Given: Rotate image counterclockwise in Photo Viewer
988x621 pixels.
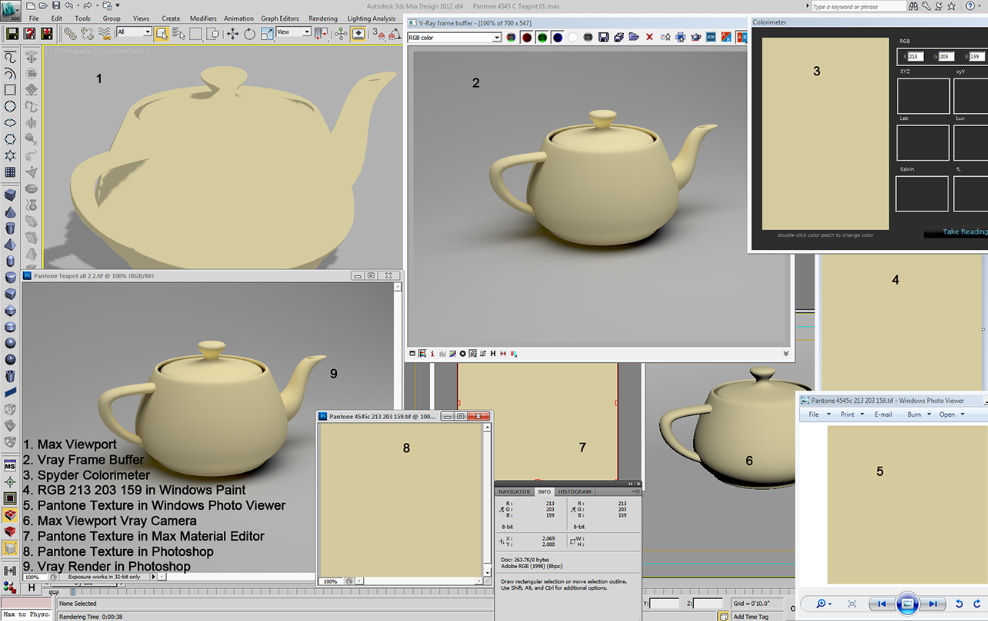Looking at the screenshot, I should pos(959,603).
